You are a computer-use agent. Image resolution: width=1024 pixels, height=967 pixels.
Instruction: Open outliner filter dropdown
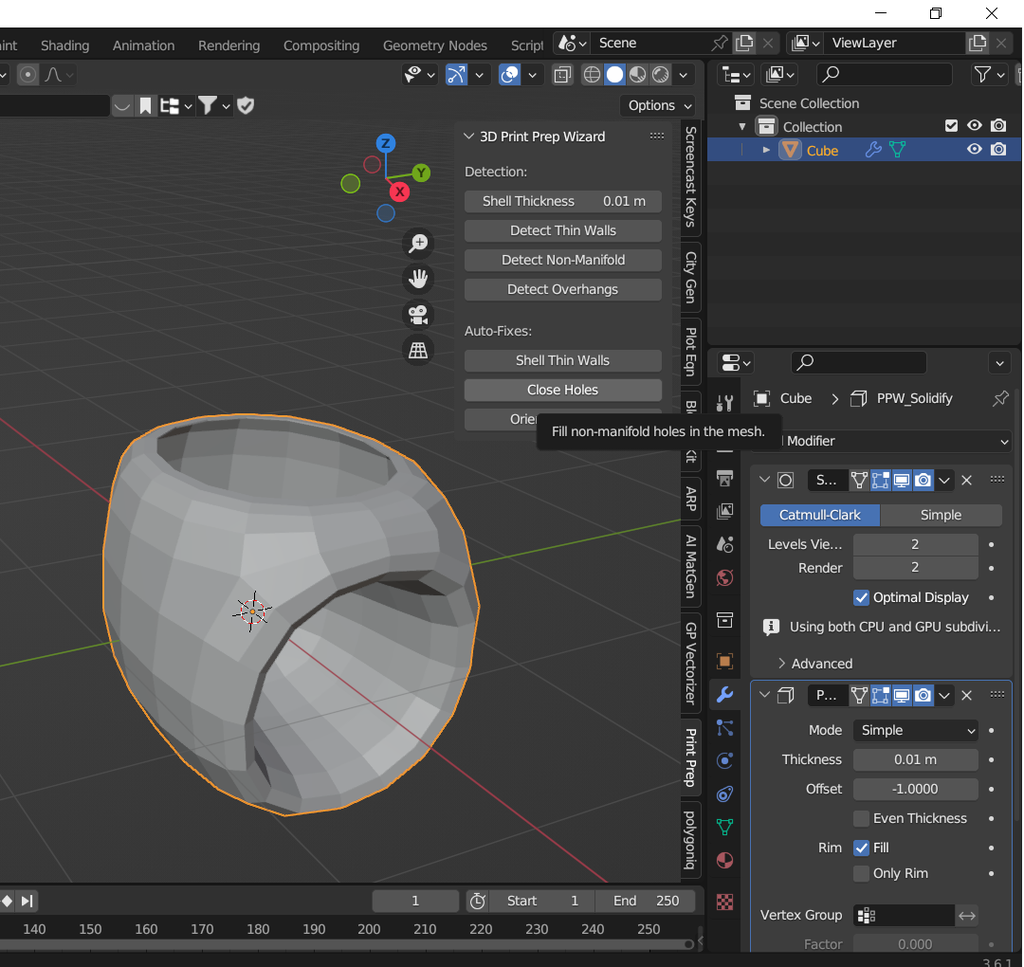(989, 75)
